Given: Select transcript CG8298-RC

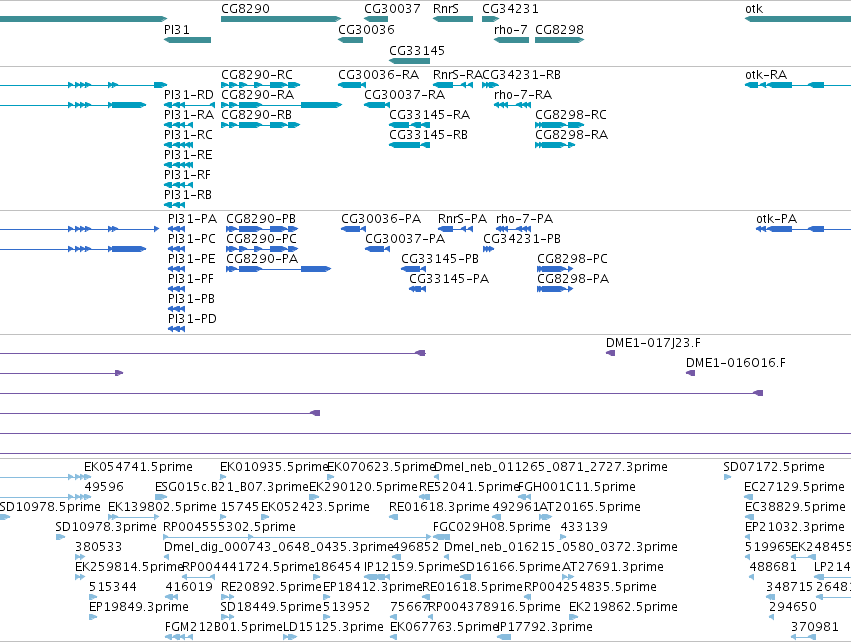Looking at the screenshot, I should [560, 125].
